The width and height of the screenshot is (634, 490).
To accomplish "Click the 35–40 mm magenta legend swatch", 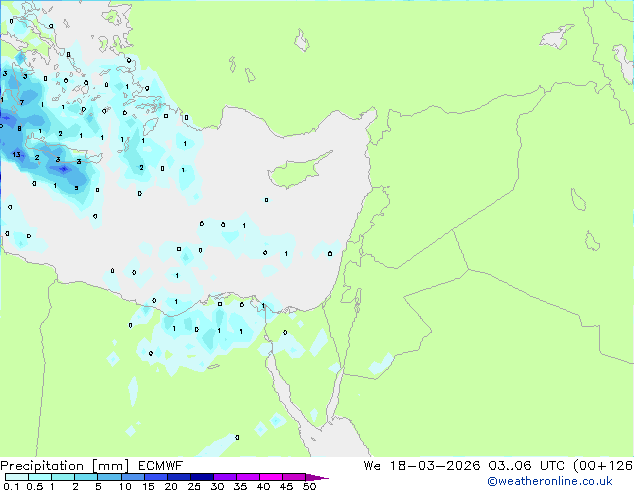I will 247,477.
